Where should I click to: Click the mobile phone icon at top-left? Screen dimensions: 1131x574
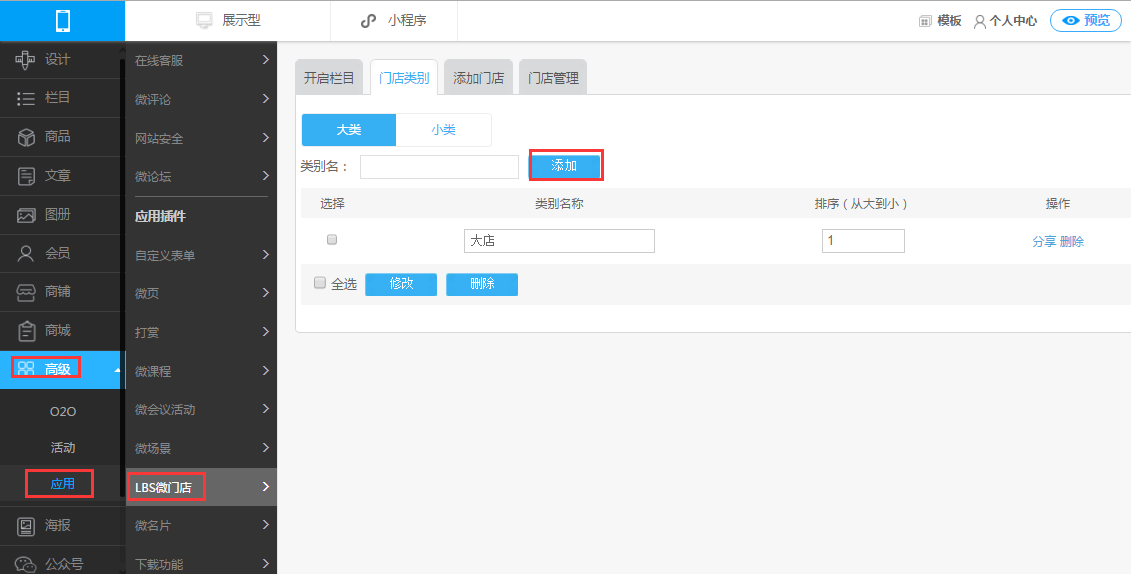(x=63, y=20)
